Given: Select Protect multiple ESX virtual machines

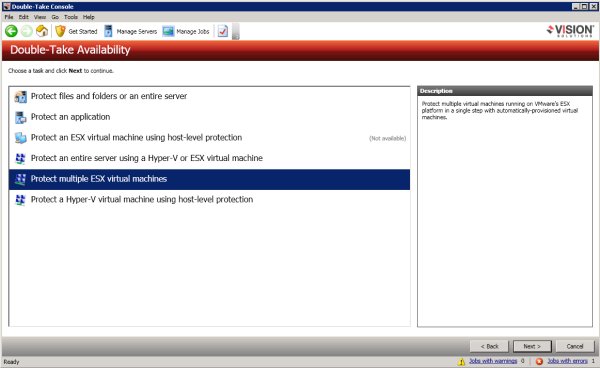Looking at the screenshot, I should click(209, 179).
